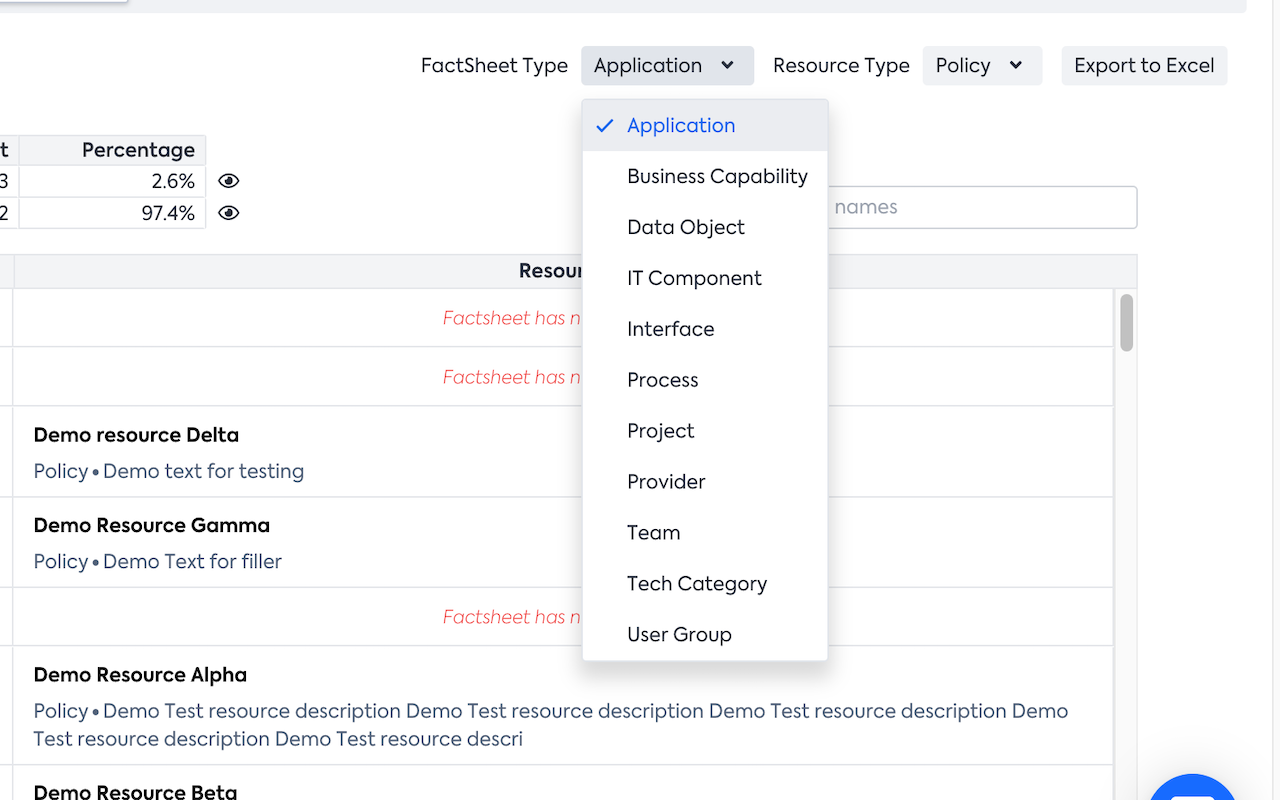
Task: Click Demo Resource Alpha long description text
Action: [551, 725]
